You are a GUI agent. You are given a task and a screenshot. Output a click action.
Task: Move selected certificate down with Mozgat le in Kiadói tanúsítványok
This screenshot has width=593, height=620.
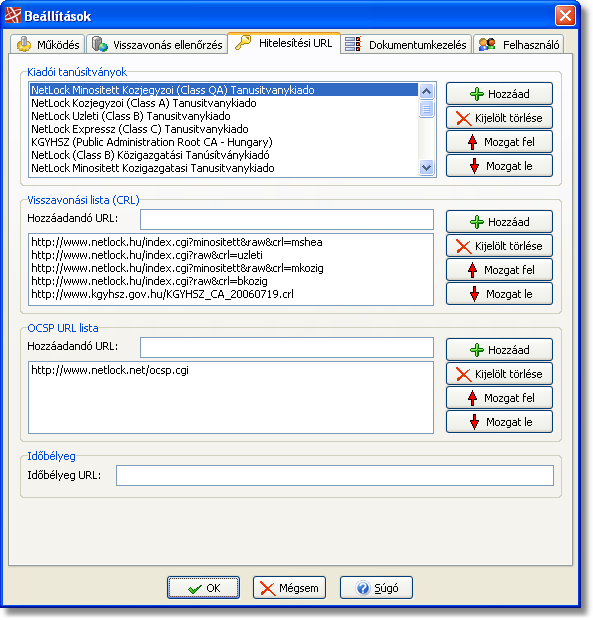tap(499, 166)
